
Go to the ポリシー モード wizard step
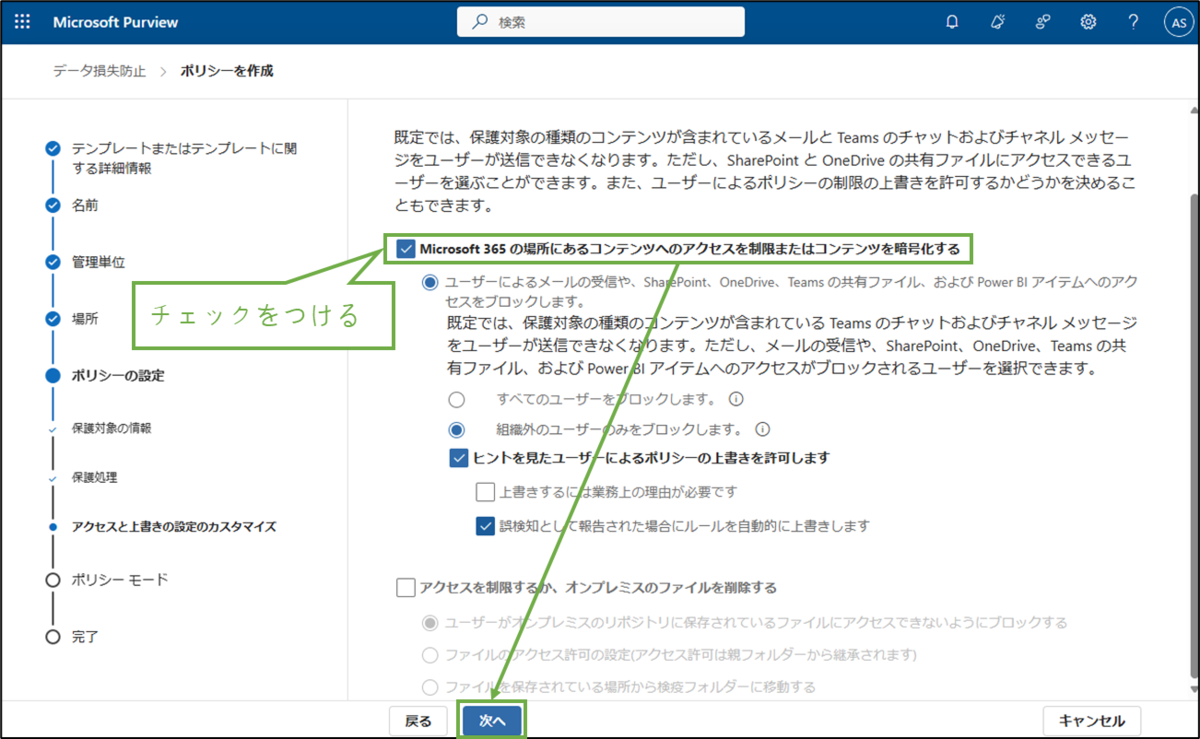pyautogui.click(x=120, y=580)
